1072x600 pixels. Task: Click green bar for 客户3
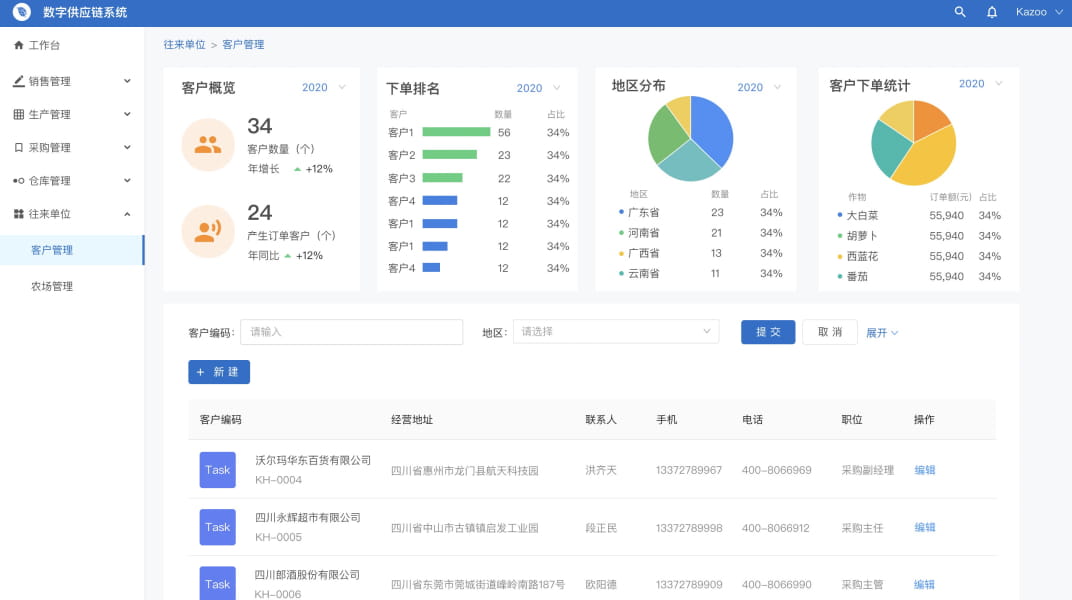tap(442, 178)
